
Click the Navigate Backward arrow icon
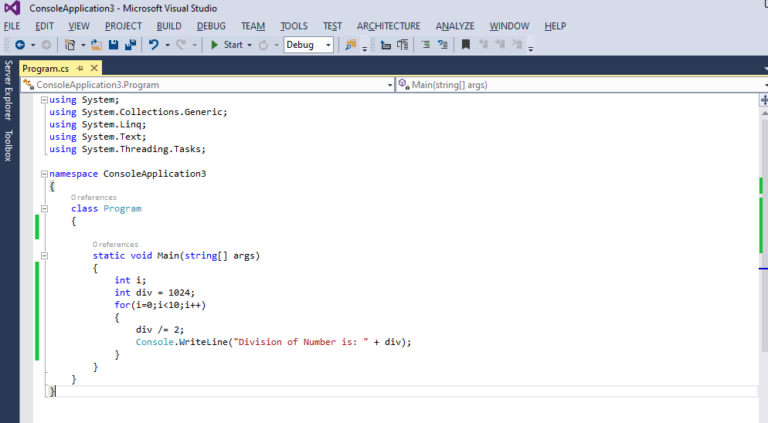pyautogui.click(x=20, y=45)
